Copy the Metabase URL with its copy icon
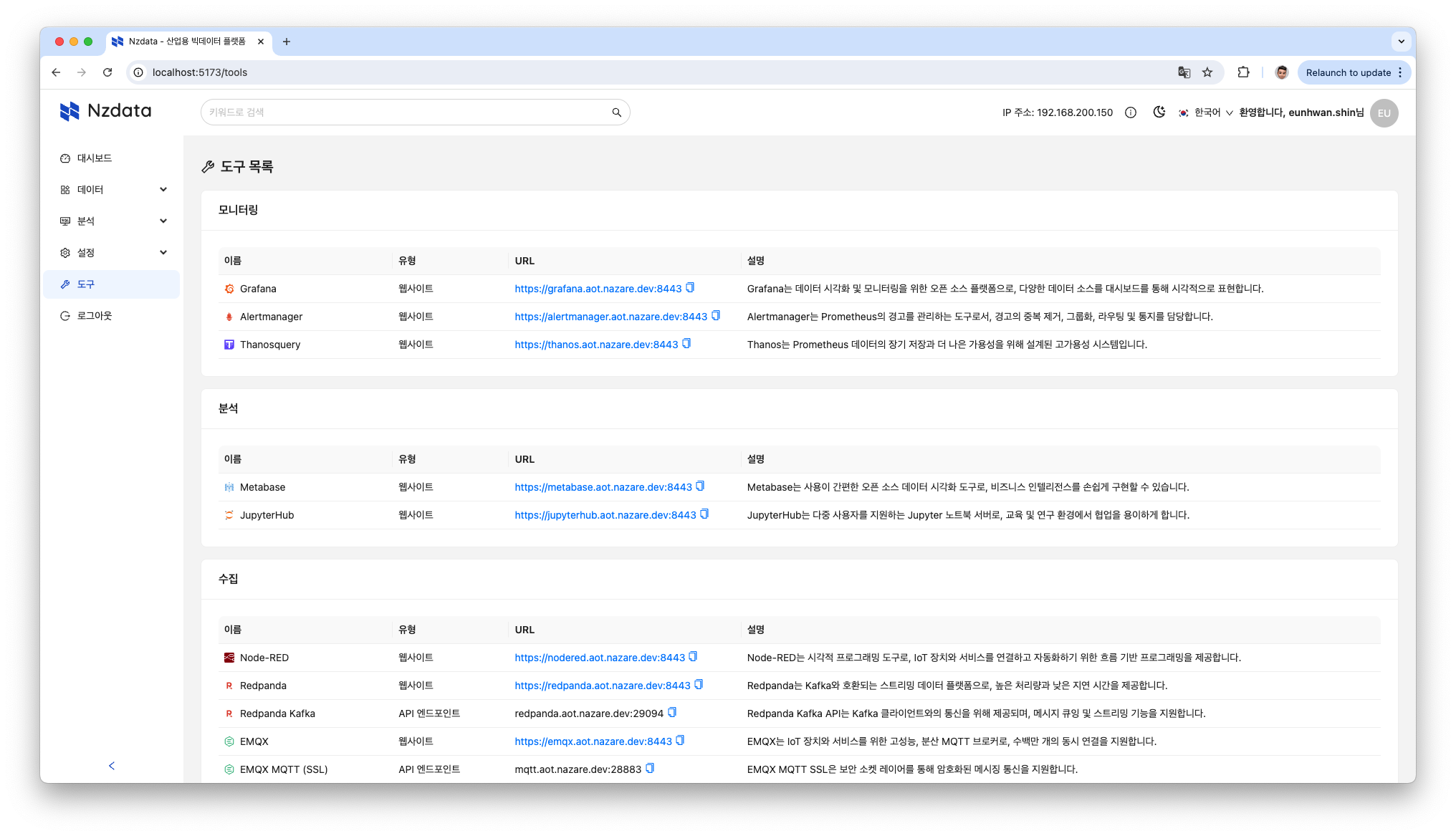Image resolution: width=1456 pixels, height=836 pixels. pos(700,486)
